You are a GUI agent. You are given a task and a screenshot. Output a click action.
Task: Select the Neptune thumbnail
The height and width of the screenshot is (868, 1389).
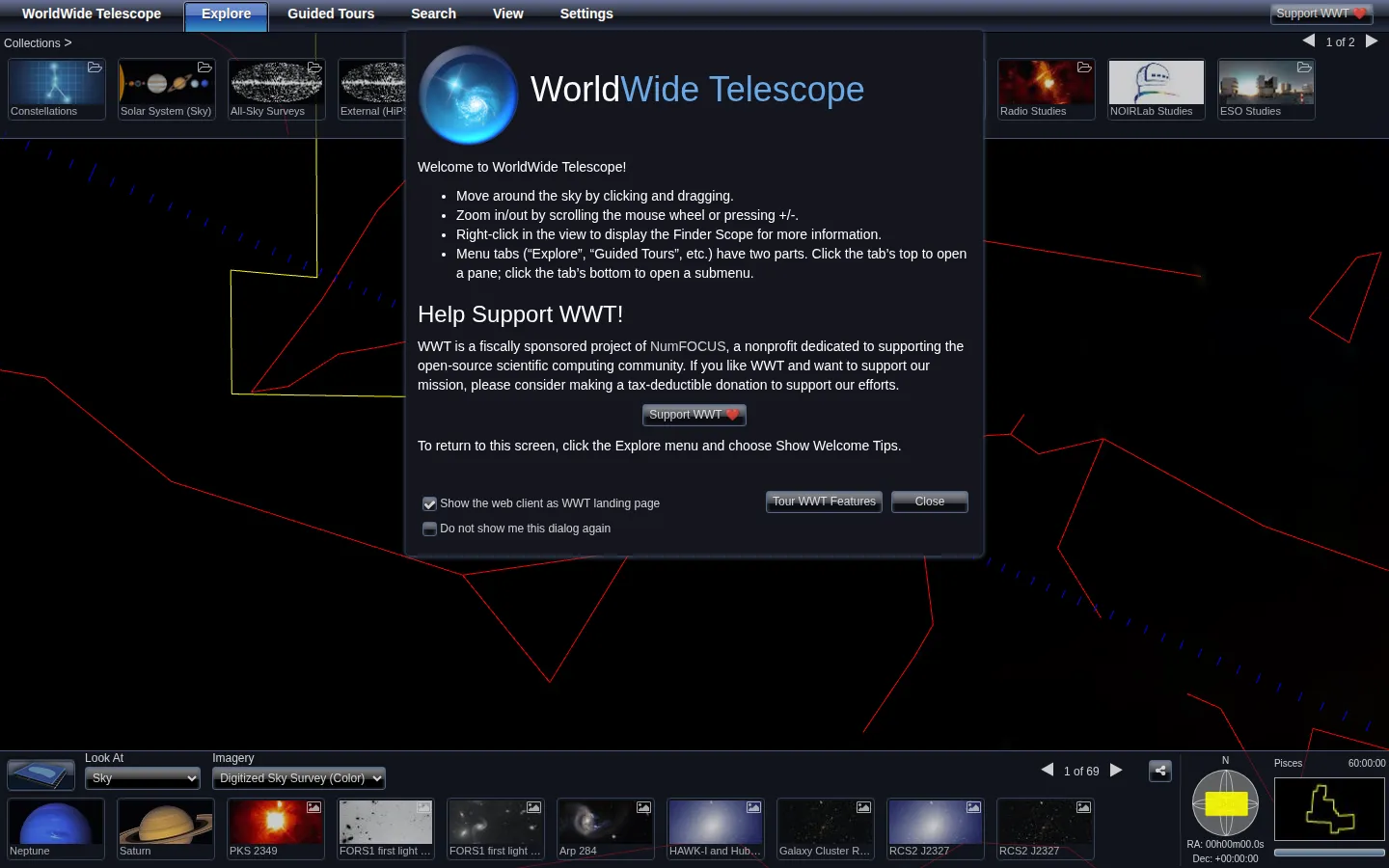pos(56,828)
